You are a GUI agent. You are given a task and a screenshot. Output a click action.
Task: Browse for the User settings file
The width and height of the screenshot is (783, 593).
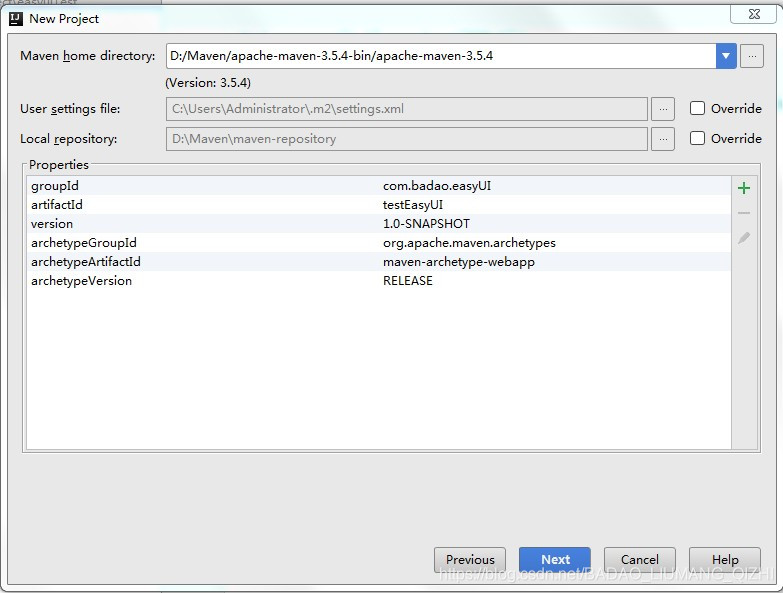(663, 109)
